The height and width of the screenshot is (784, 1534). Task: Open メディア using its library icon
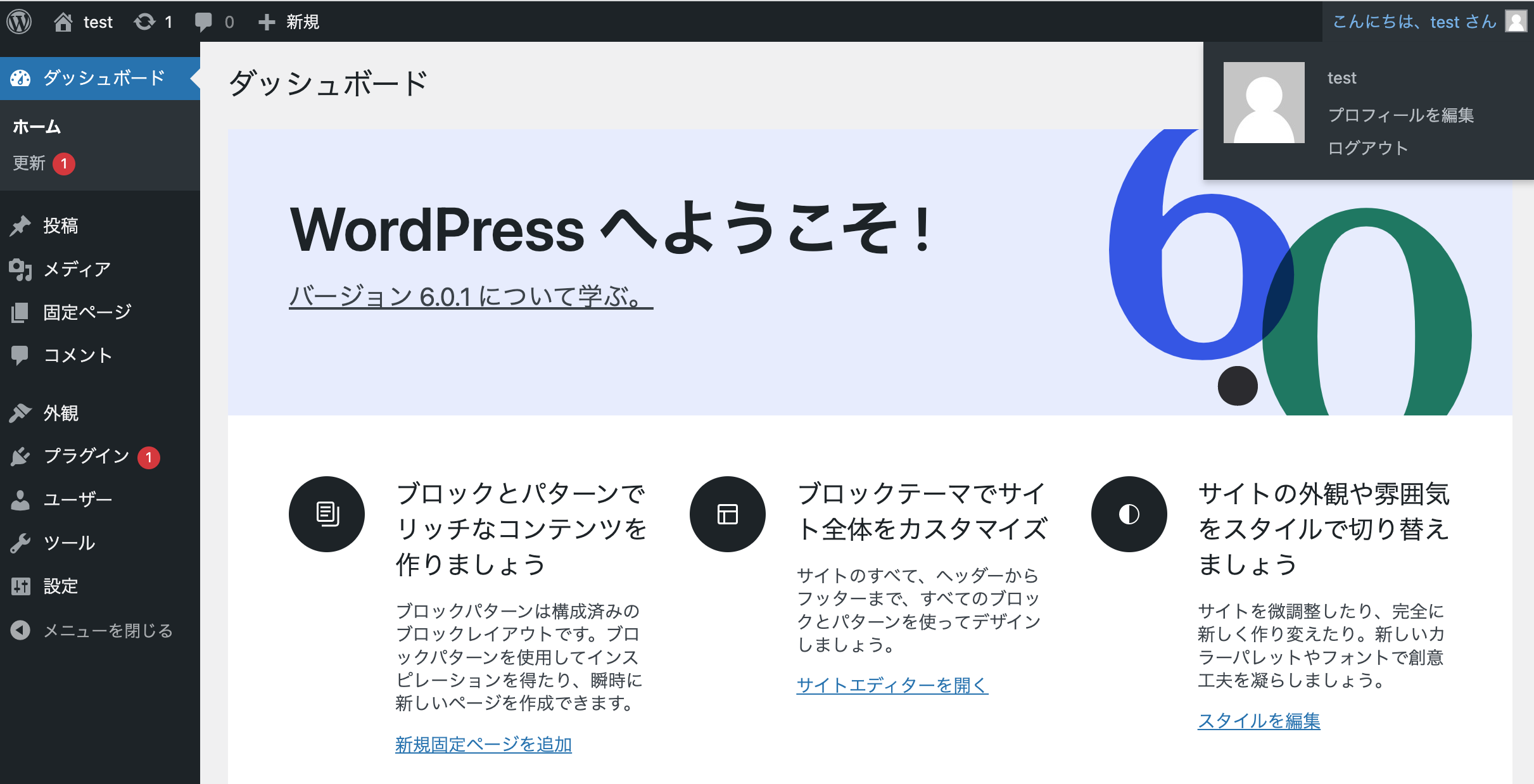click(x=21, y=269)
